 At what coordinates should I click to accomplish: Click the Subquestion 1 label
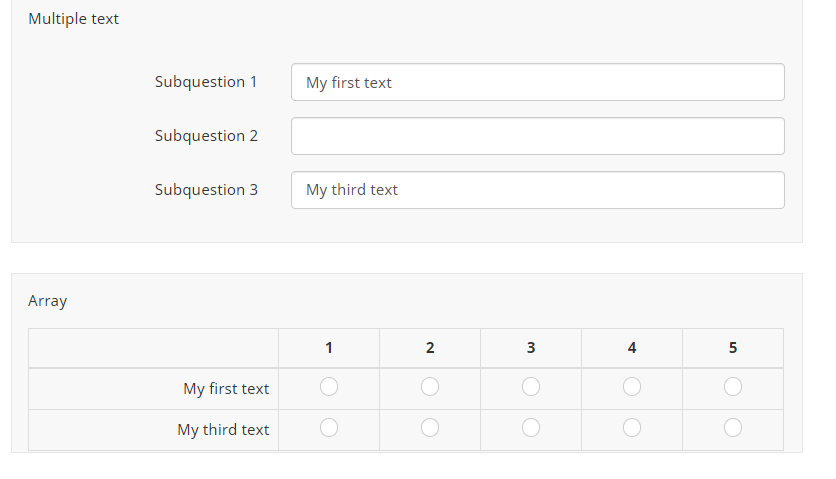tap(206, 82)
